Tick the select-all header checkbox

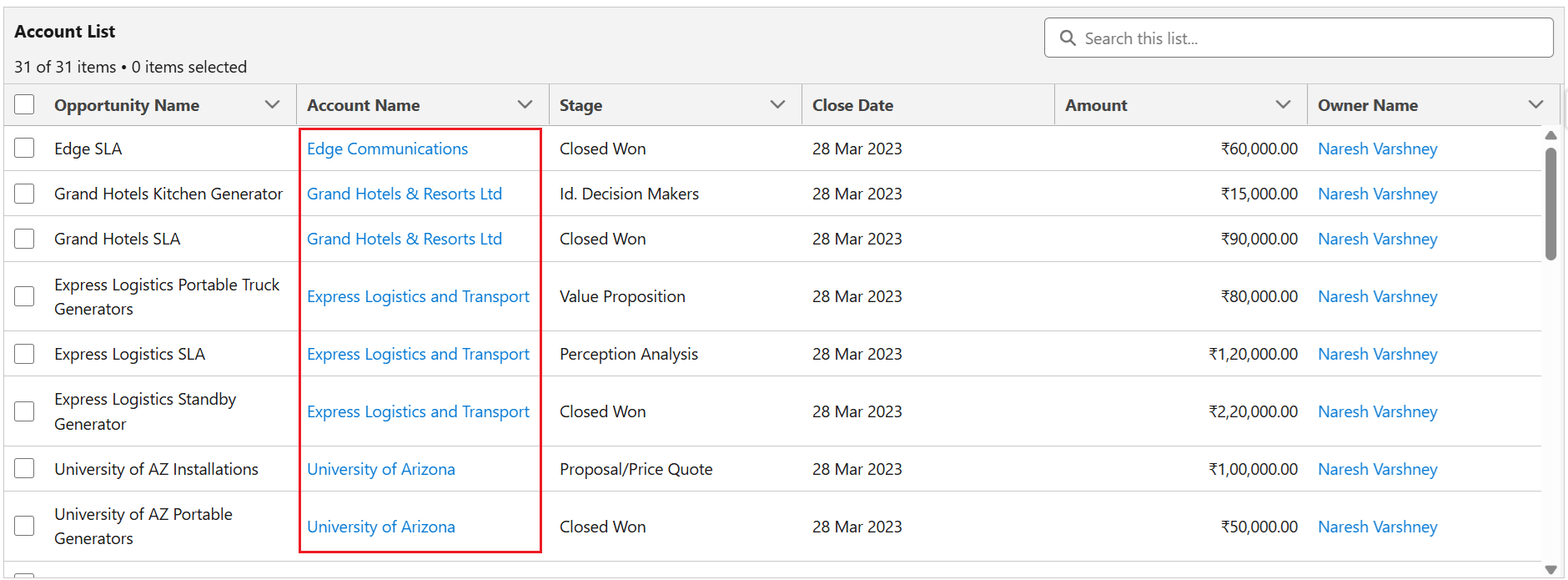tap(25, 105)
